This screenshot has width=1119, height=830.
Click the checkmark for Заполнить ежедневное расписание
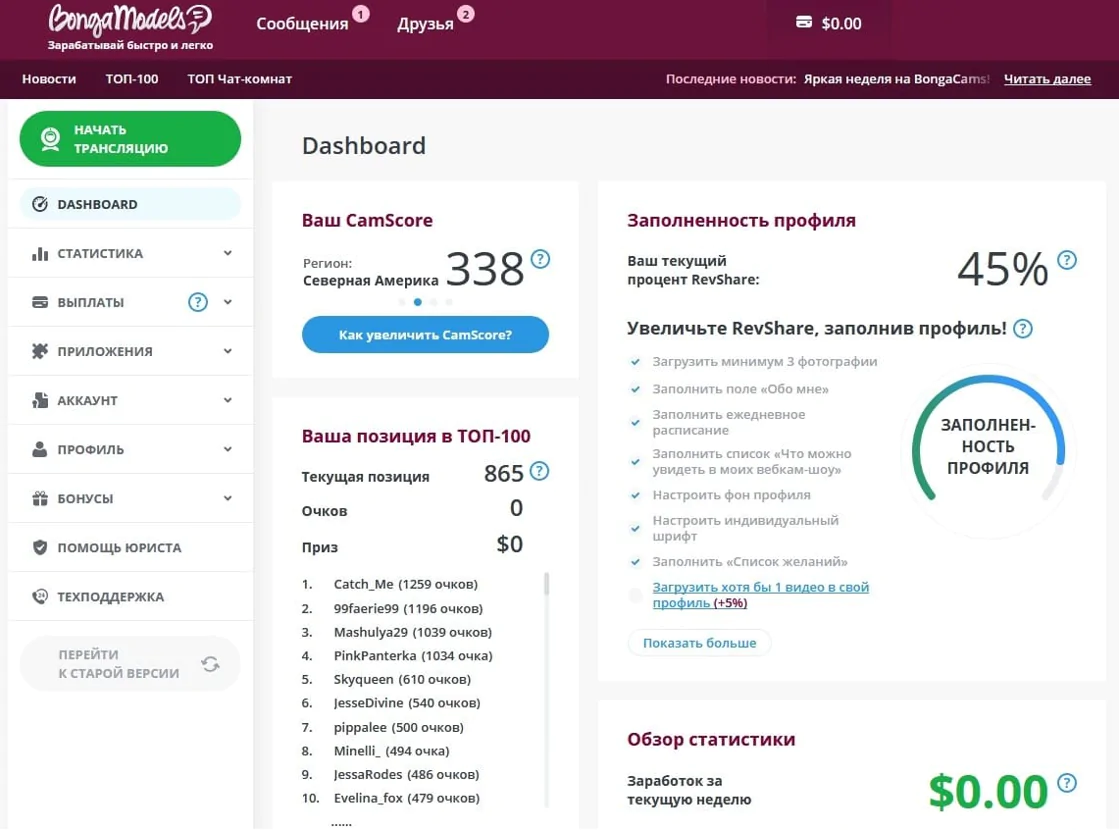(635, 422)
